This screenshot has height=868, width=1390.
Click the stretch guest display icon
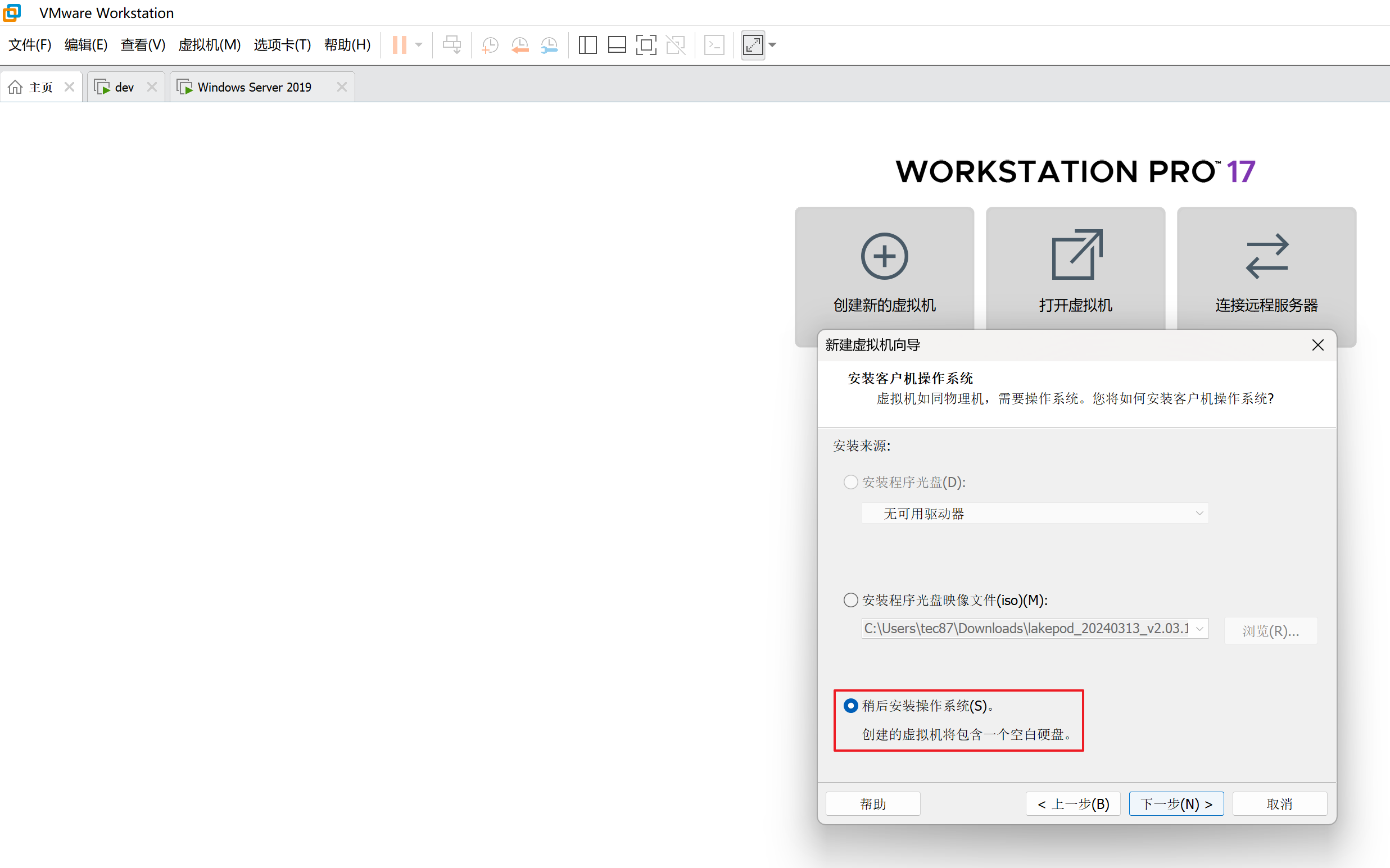pos(753,45)
